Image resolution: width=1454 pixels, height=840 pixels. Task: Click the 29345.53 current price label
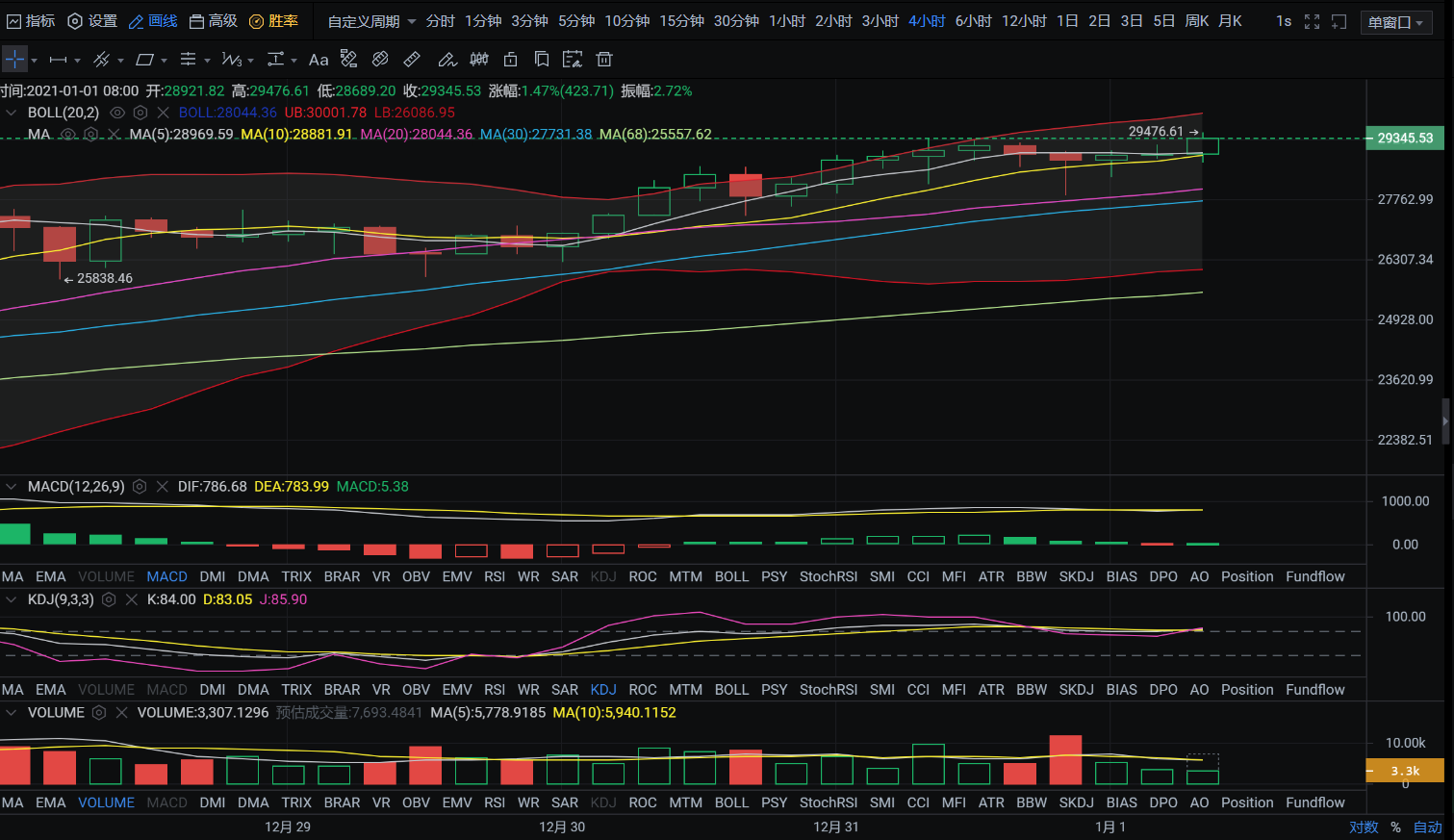[1405, 139]
